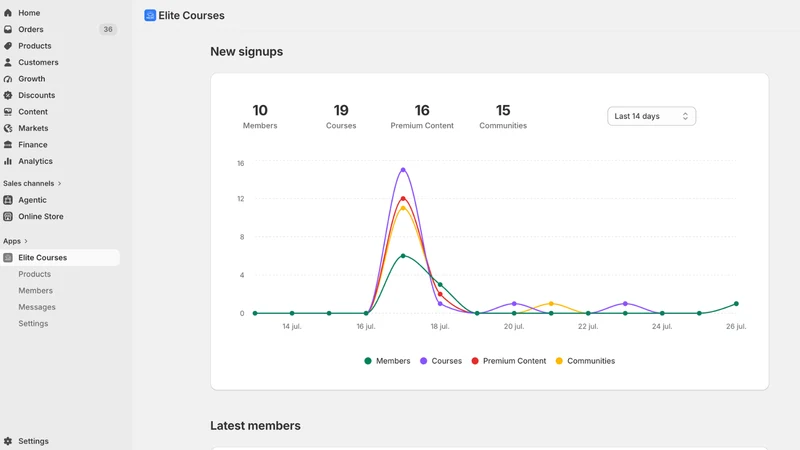Click the 10 Members stat
This screenshot has width=800, height=450.
pyautogui.click(x=260, y=117)
